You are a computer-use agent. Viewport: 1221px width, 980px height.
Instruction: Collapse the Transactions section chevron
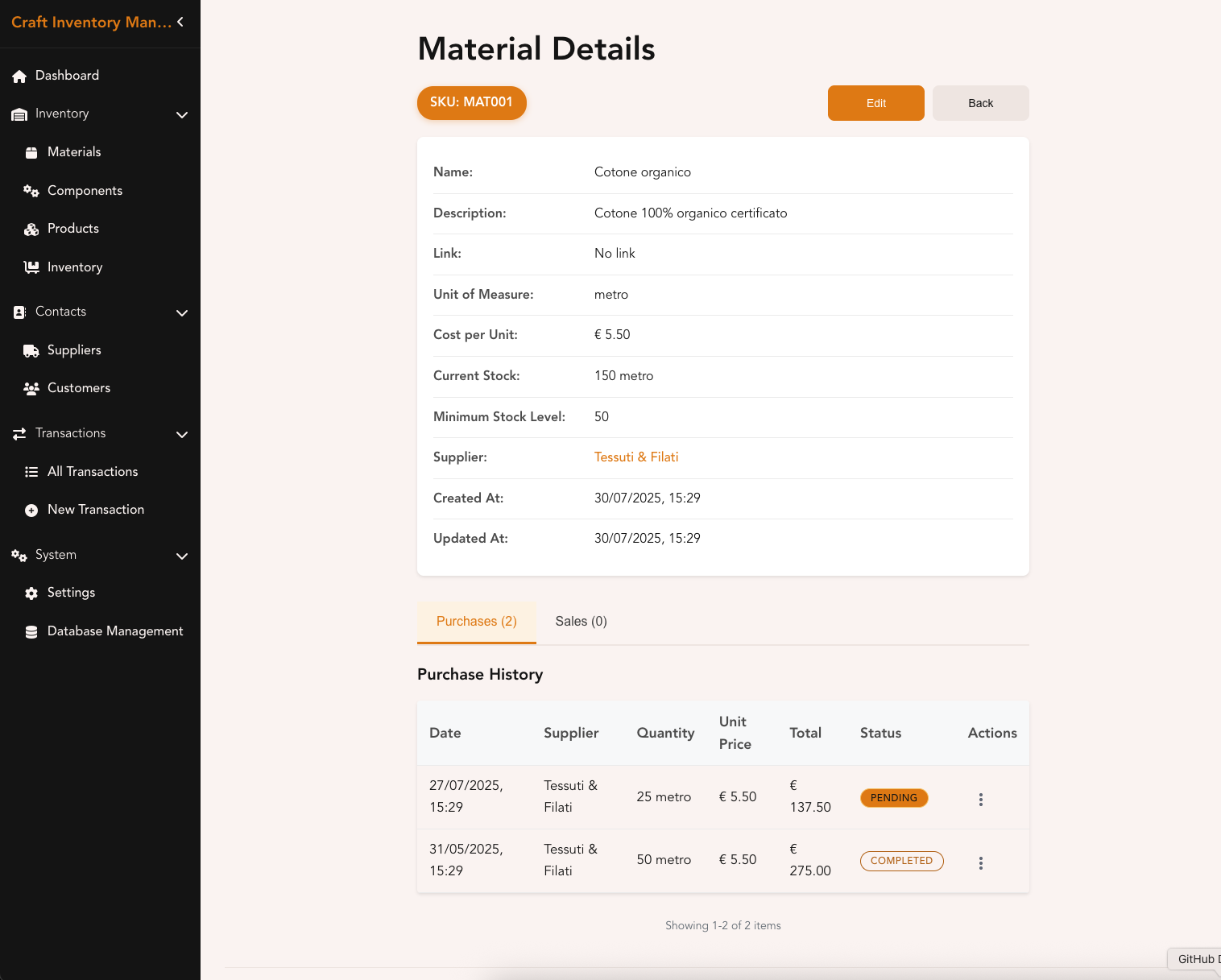point(182,435)
